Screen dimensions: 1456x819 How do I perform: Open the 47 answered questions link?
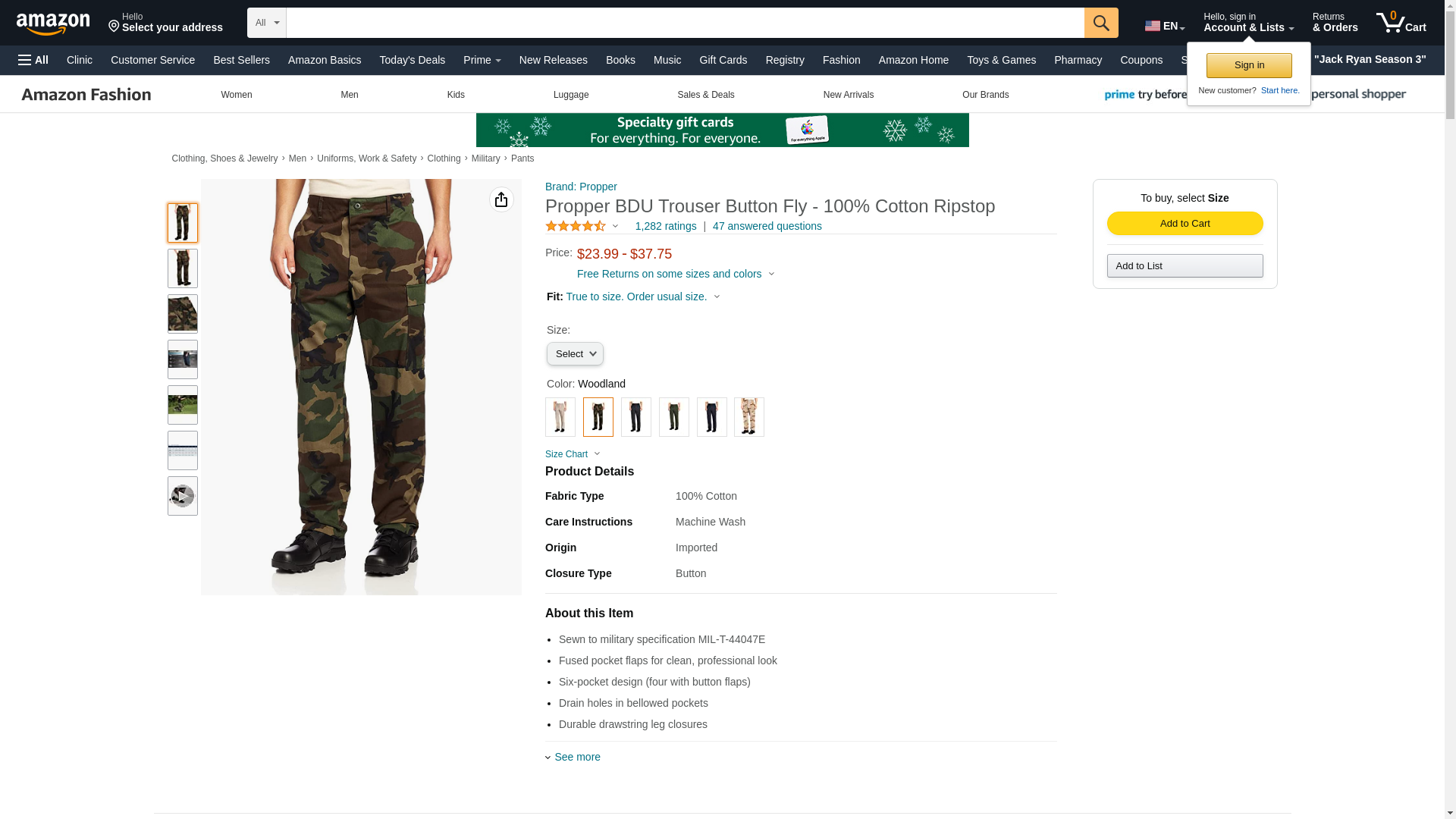click(767, 226)
